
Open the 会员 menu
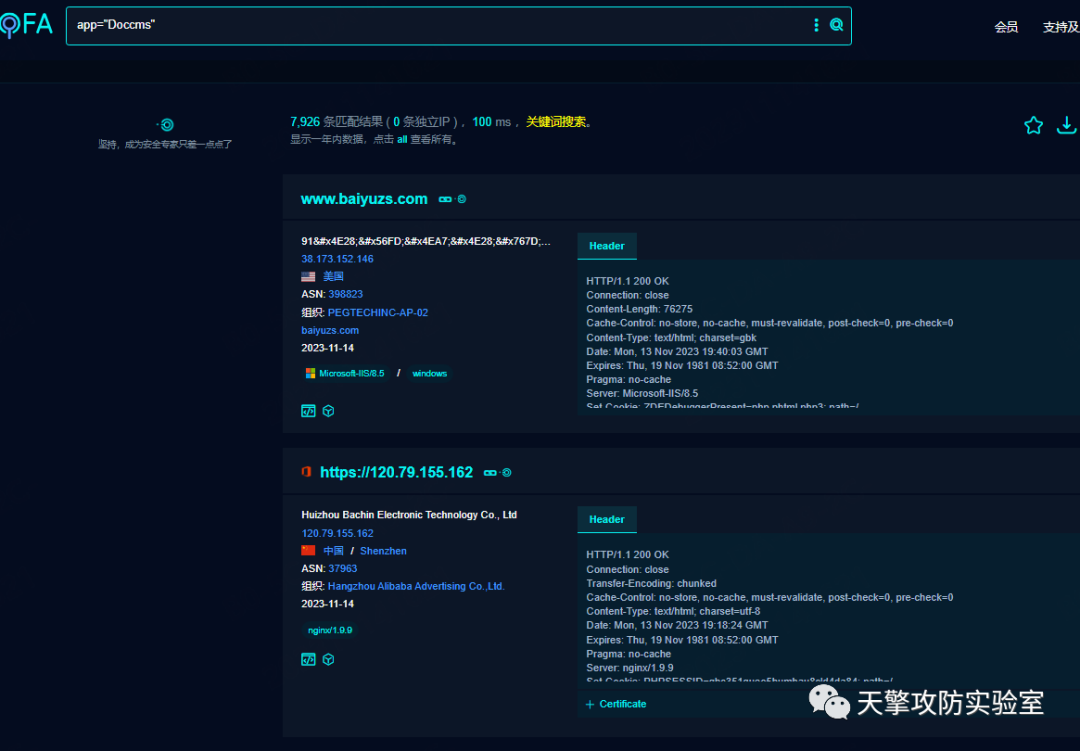pyautogui.click(x=1006, y=27)
